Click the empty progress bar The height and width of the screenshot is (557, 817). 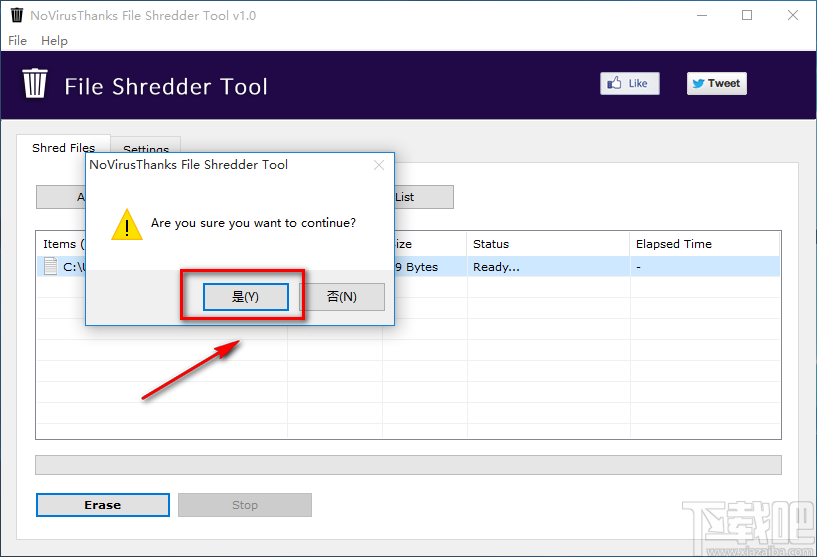coord(408,465)
